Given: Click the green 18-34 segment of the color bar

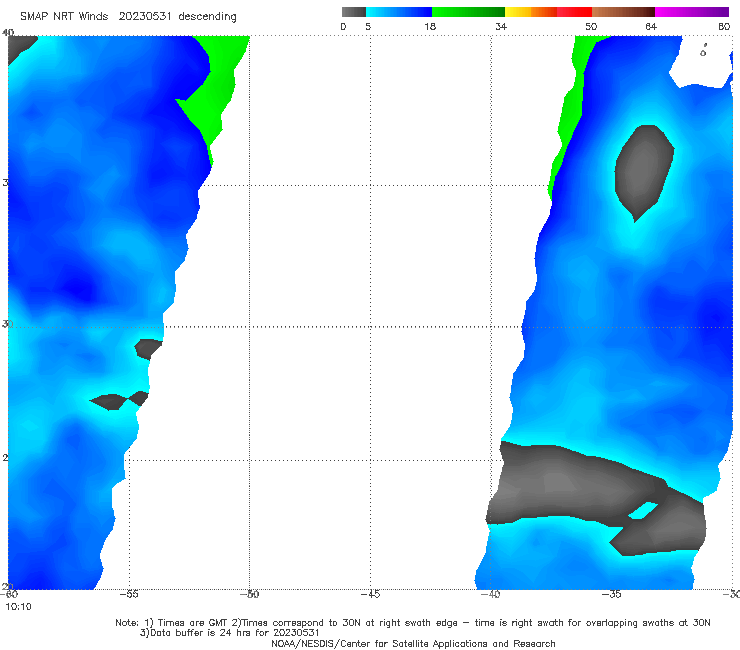Looking at the screenshot, I should (x=468, y=12).
